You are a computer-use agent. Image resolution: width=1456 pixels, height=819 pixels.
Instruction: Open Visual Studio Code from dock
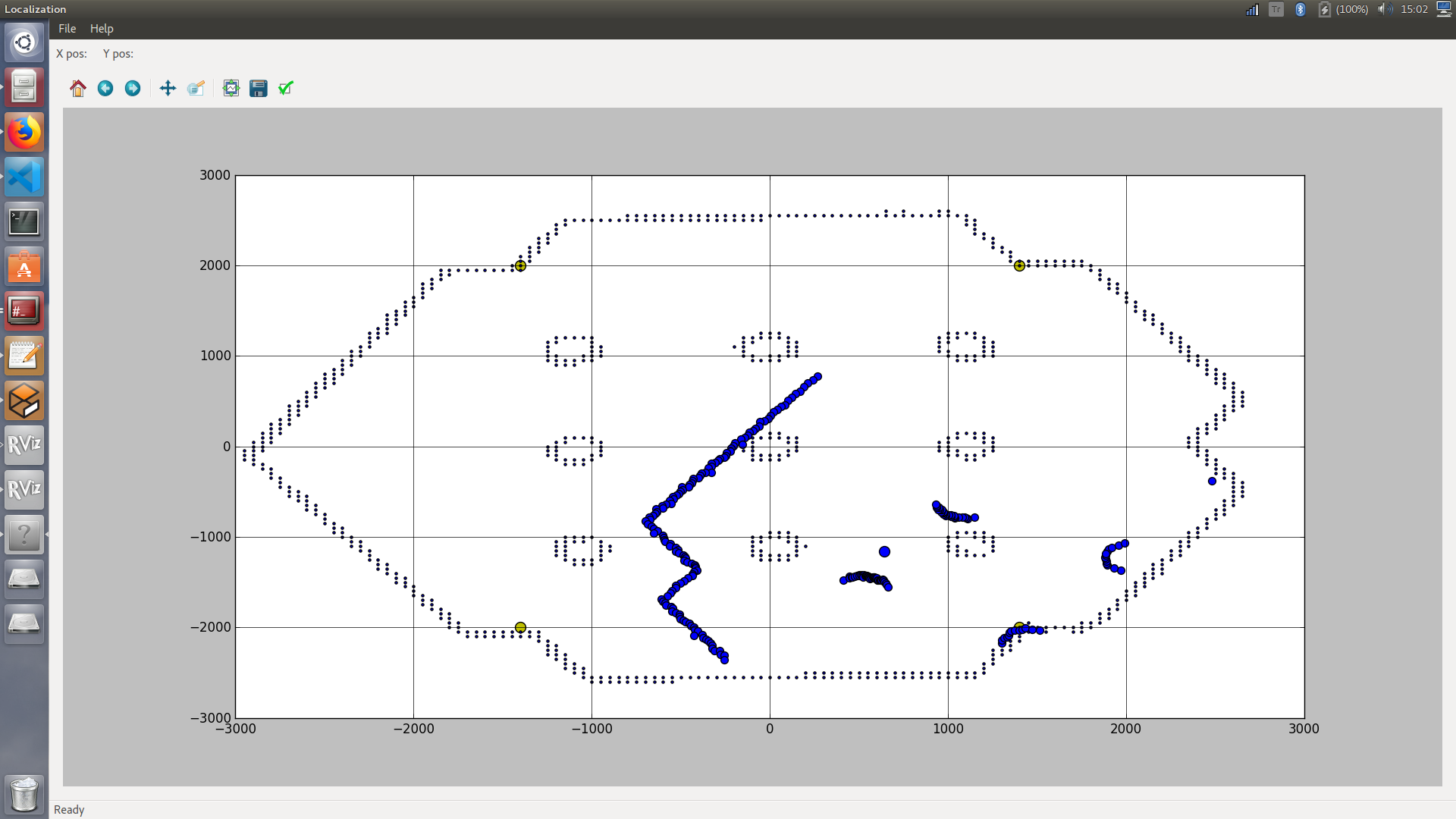coord(24,177)
